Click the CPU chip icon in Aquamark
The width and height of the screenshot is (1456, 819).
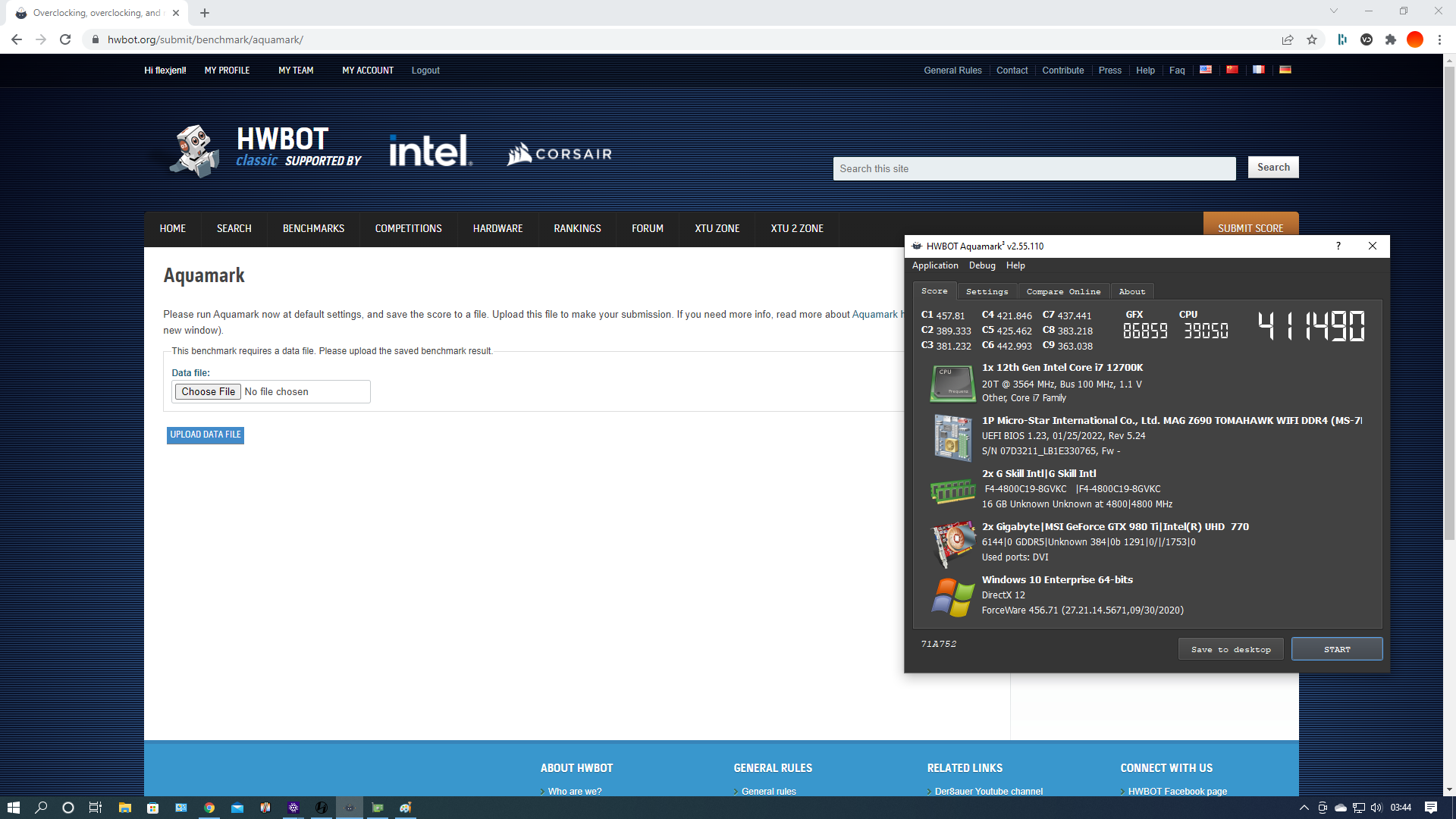pos(952,383)
